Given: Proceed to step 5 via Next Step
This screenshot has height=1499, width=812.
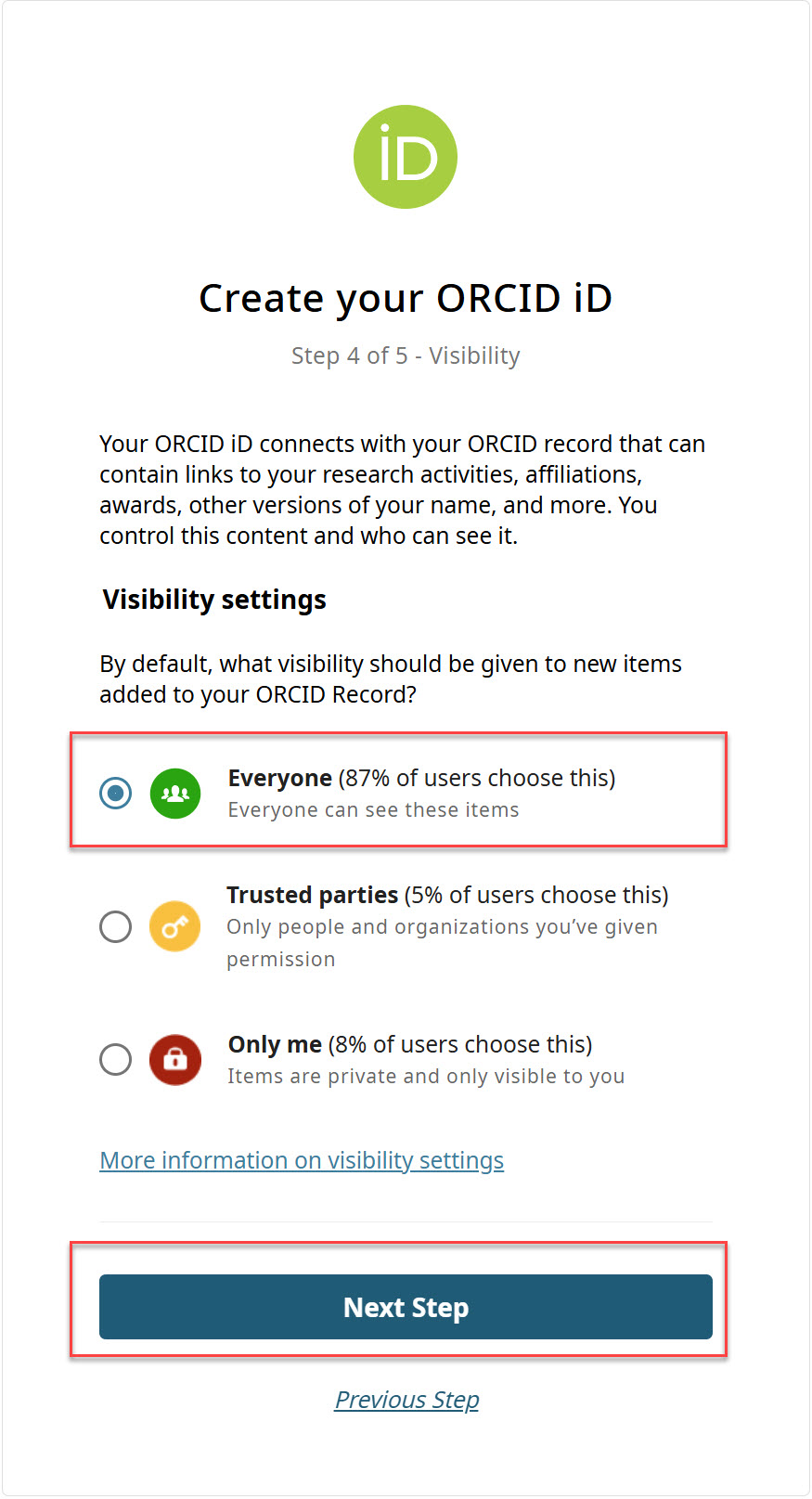Looking at the screenshot, I should [406, 1307].
